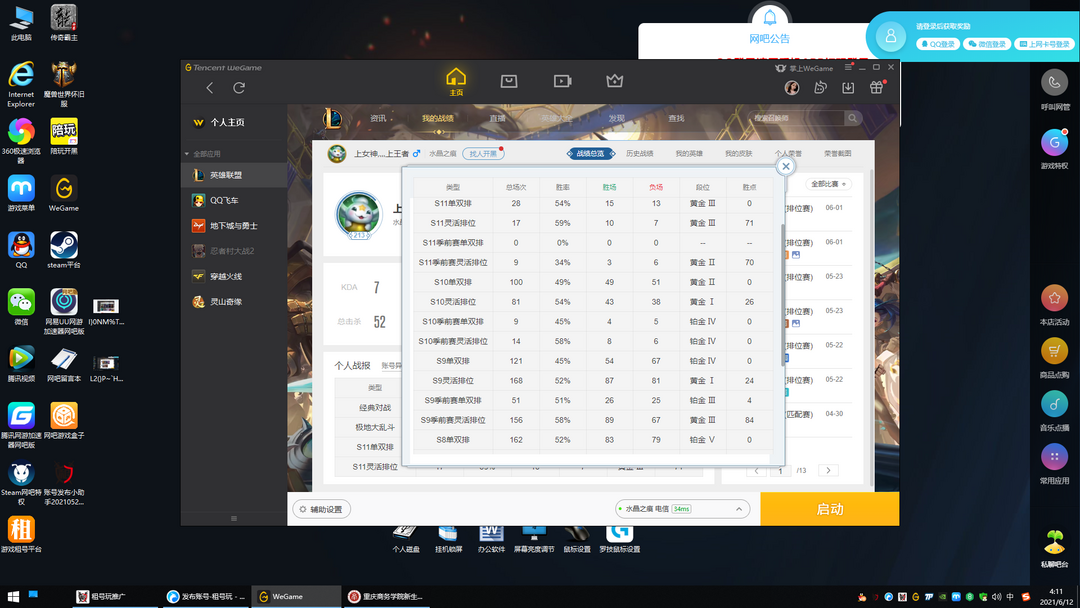Select 地下城与勇士 in sidebar

pos(234,226)
